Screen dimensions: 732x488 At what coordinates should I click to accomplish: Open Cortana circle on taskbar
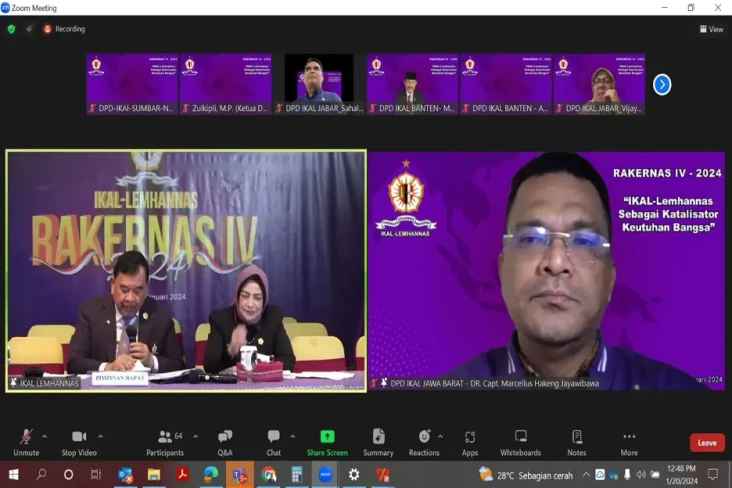68,475
